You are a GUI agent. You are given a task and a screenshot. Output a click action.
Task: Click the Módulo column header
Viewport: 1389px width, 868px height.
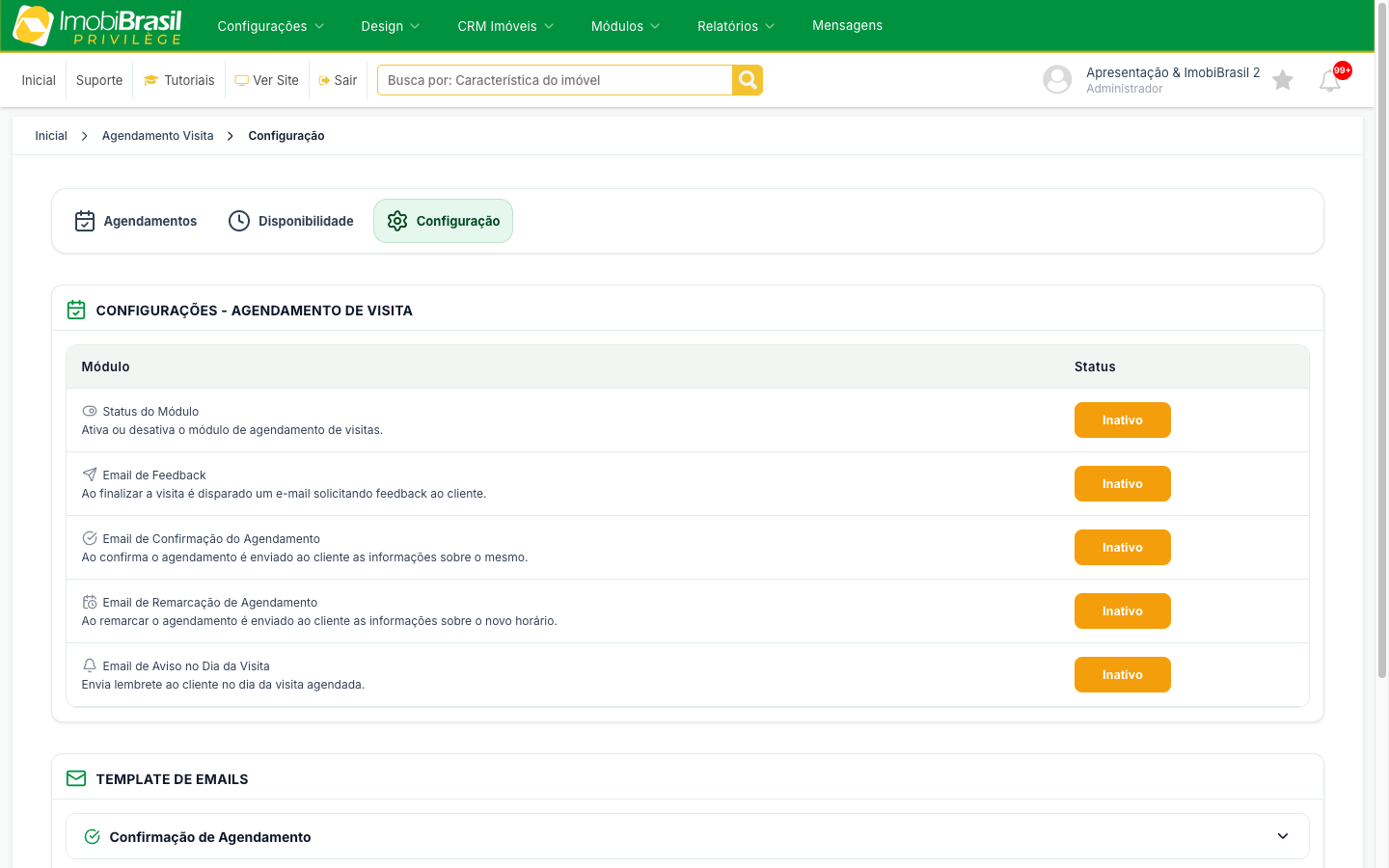pos(105,366)
